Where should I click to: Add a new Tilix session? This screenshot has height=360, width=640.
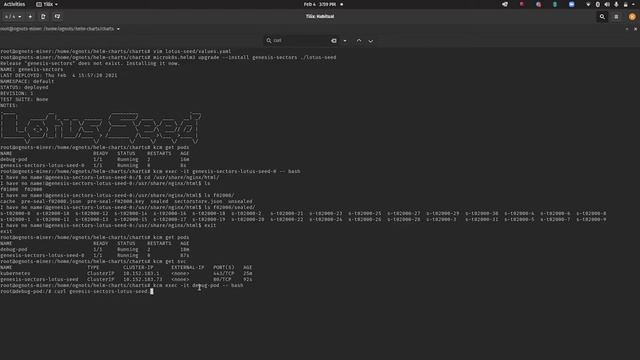point(30,17)
